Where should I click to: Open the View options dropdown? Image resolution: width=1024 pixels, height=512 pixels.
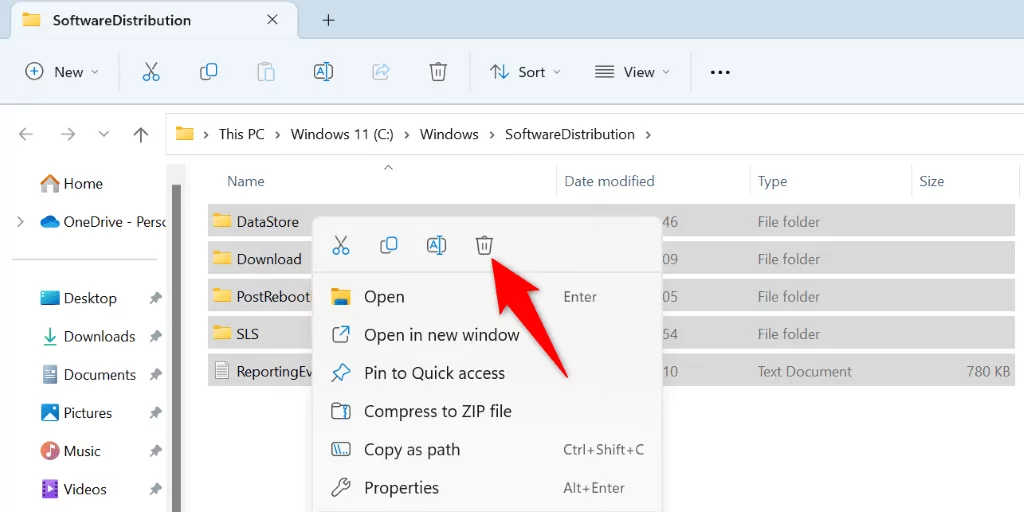point(632,72)
